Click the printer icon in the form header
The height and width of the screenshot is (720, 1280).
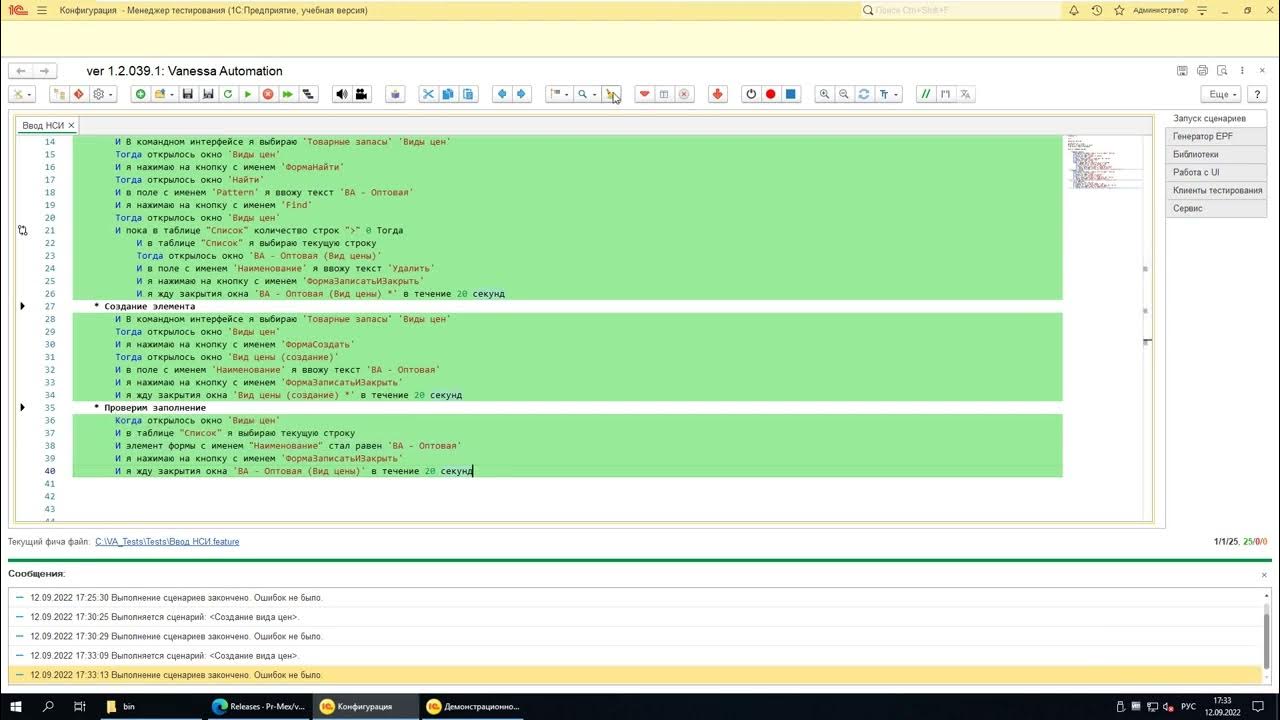tap(1202, 71)
